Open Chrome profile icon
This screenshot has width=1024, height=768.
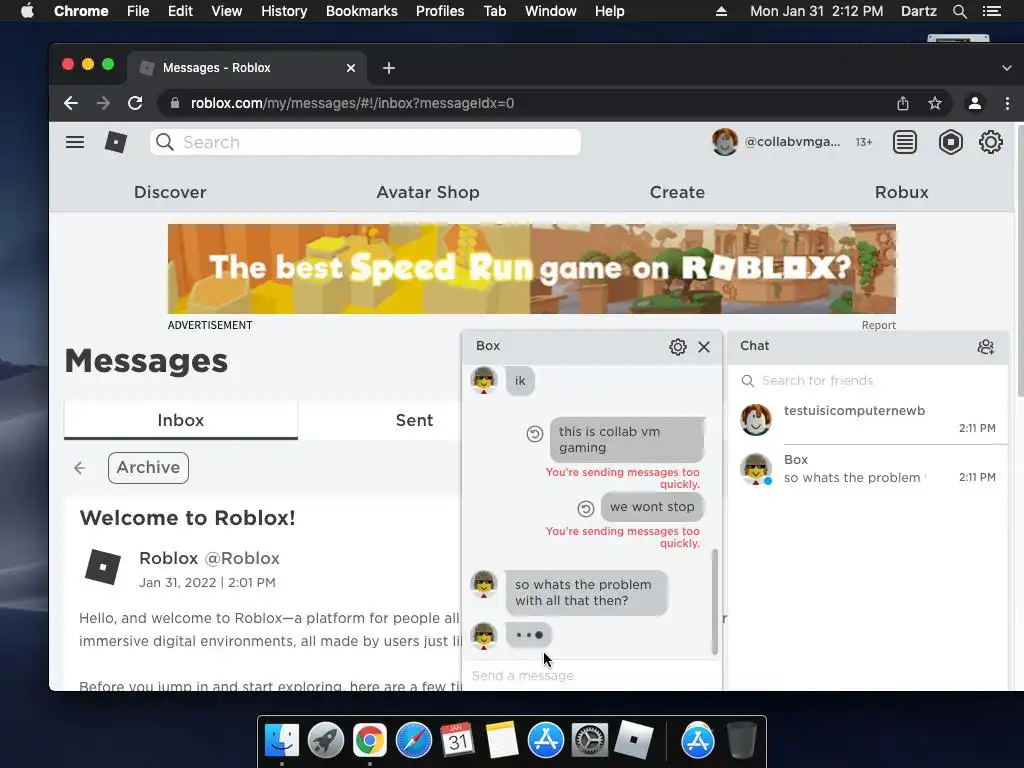[x=974, y=103]
